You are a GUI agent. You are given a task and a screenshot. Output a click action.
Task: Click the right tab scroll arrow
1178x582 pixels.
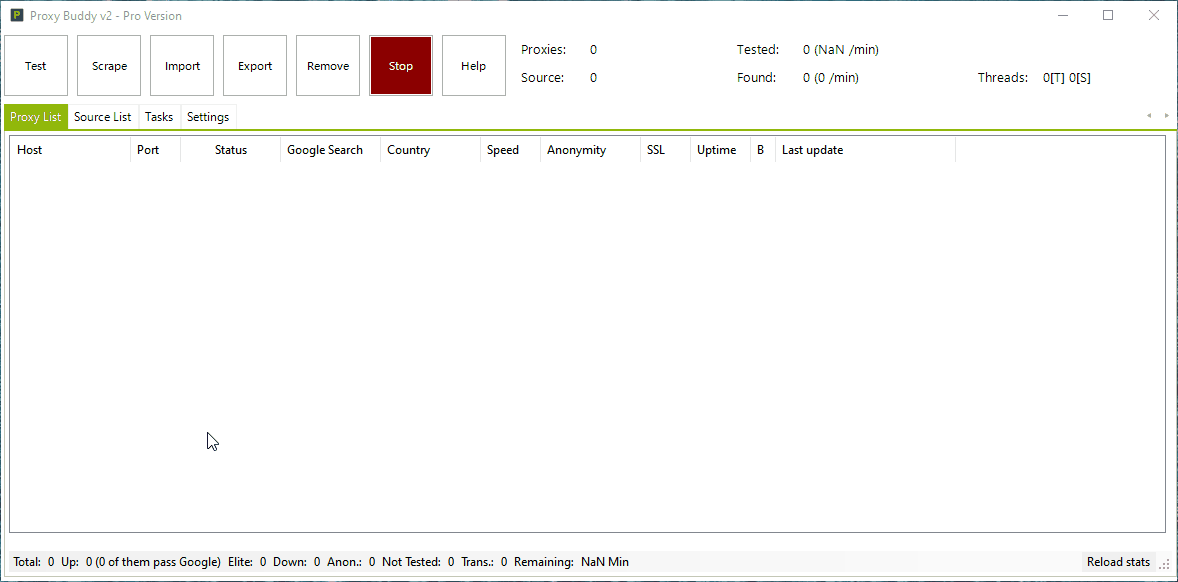1166,116
